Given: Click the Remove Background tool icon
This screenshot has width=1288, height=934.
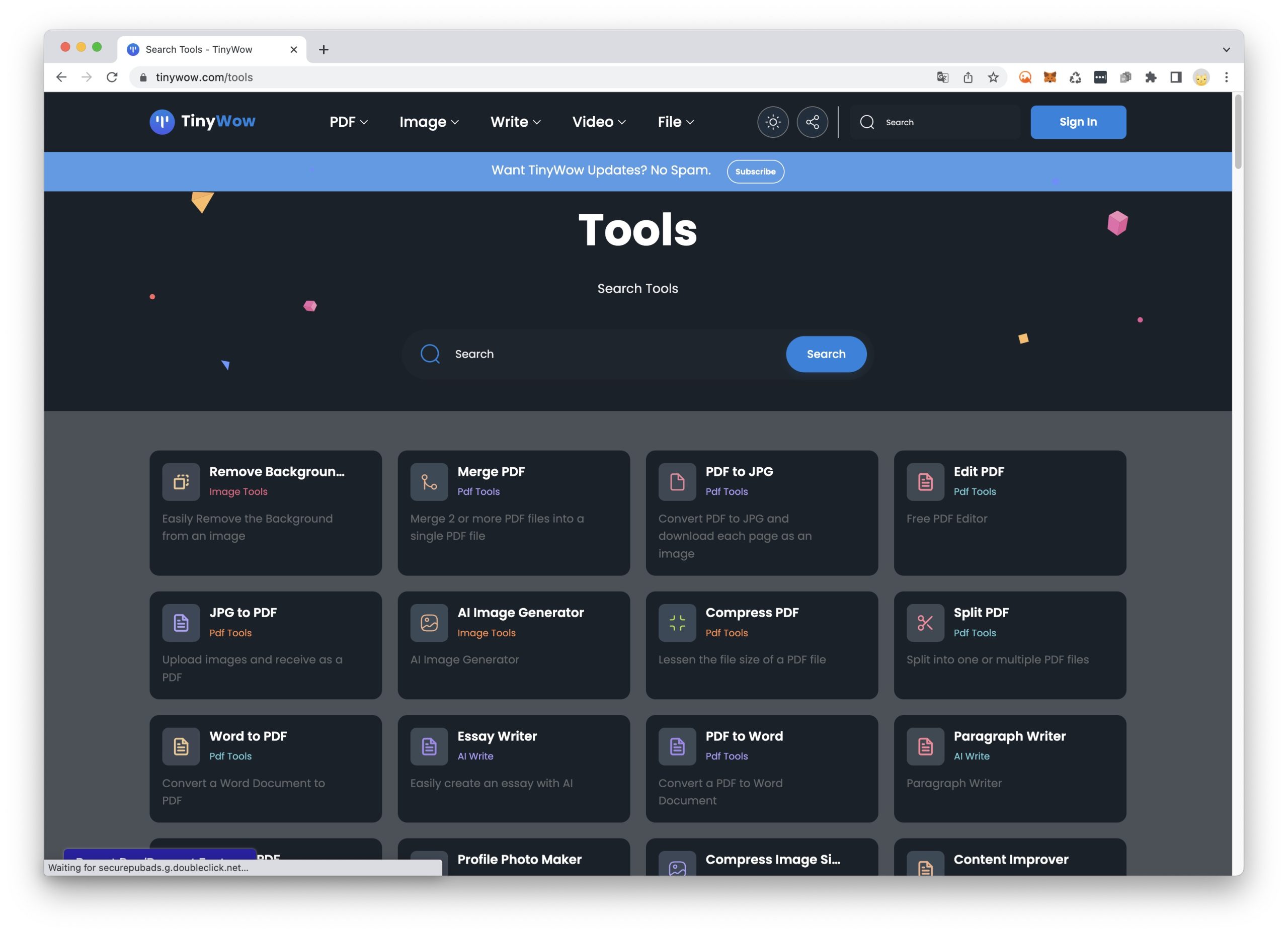Looking at the screenshot, I should [x=181, y=482].
